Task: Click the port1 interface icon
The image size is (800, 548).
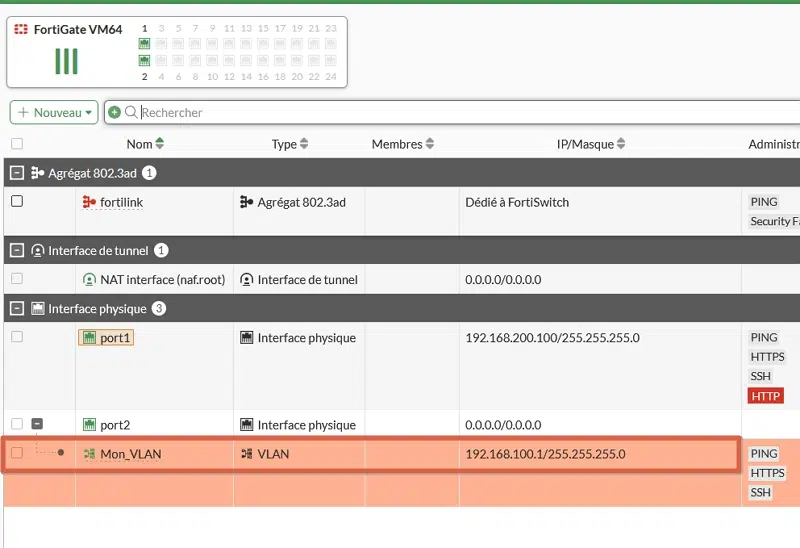Action: (x=89, y=338)
